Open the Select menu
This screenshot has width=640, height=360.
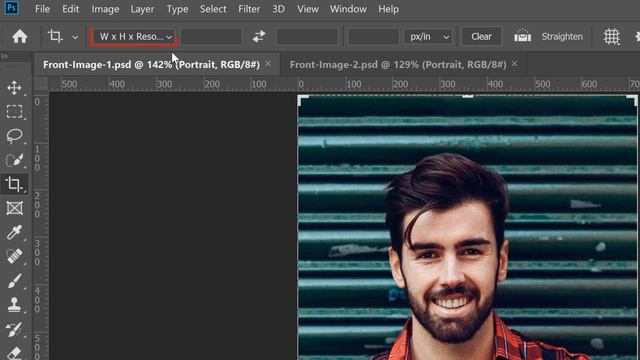point(213,9)
